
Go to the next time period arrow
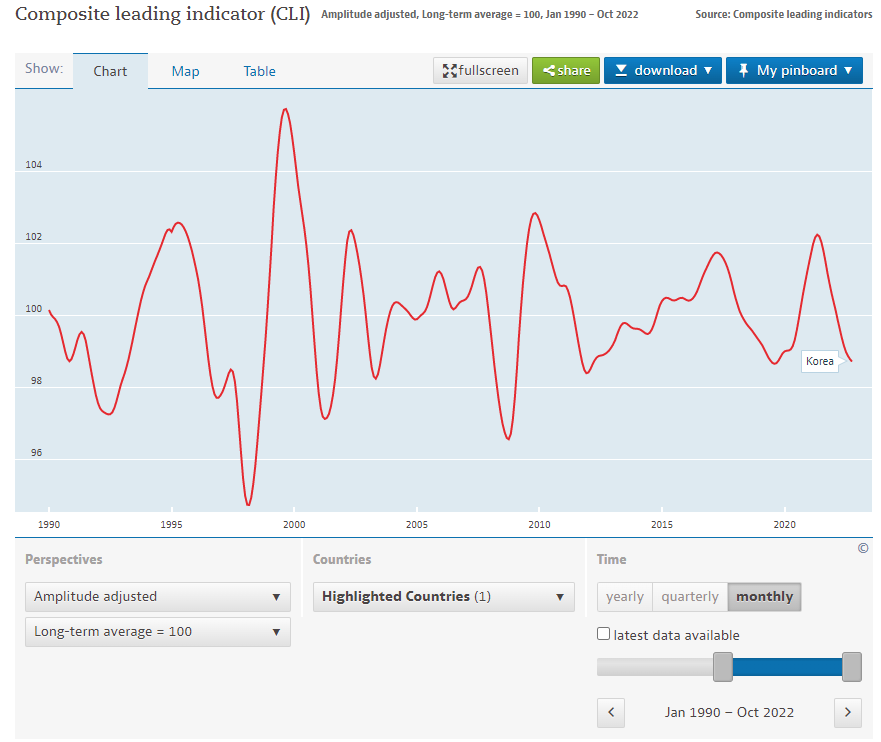pos(847,712)
